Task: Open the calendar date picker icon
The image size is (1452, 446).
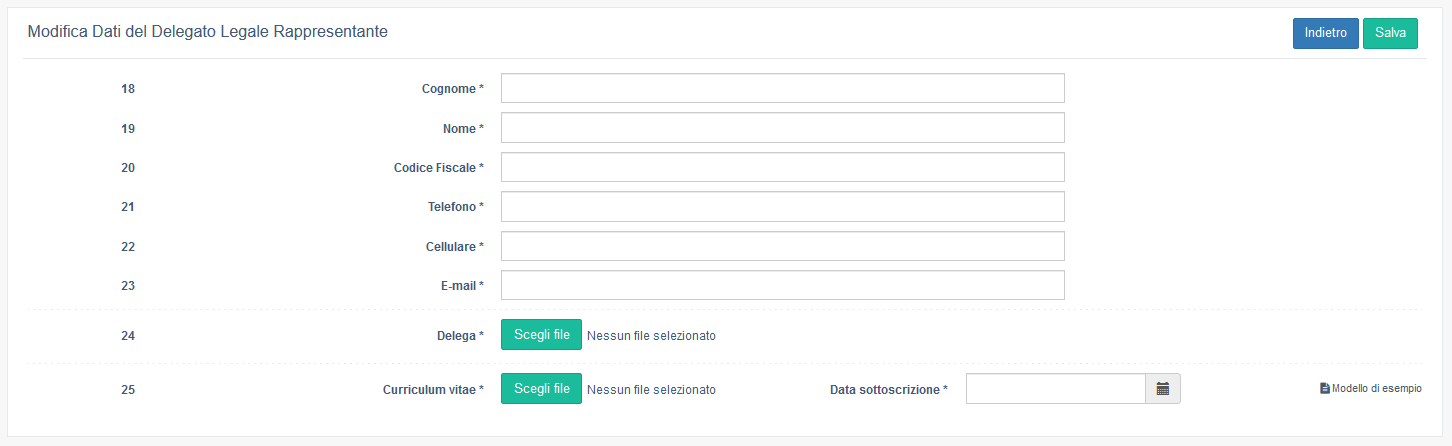Action: pos(1163,389)
